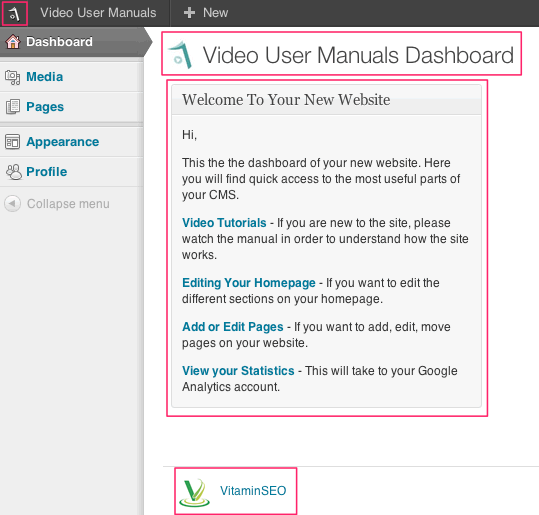539x515 pixels.
Task: Click the Media icon in the sidebar
Action: pos(13,77)
